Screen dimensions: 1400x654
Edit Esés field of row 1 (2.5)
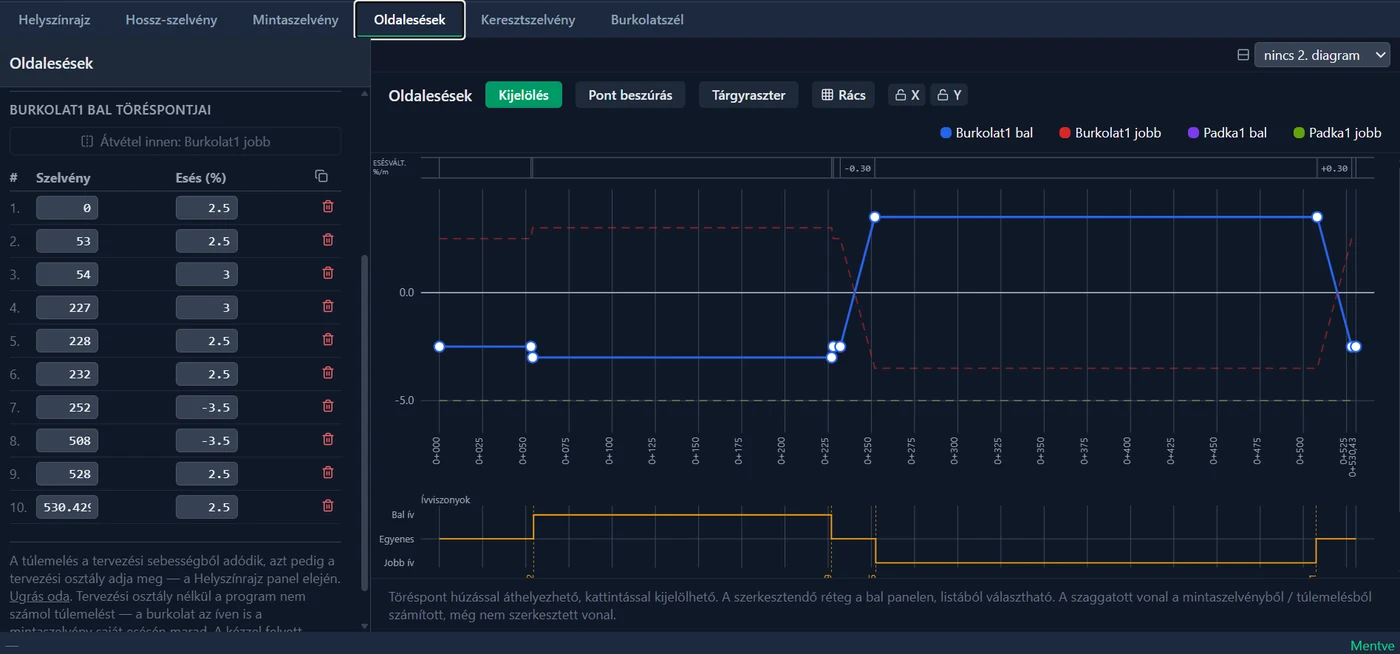[x=207, y=208]
